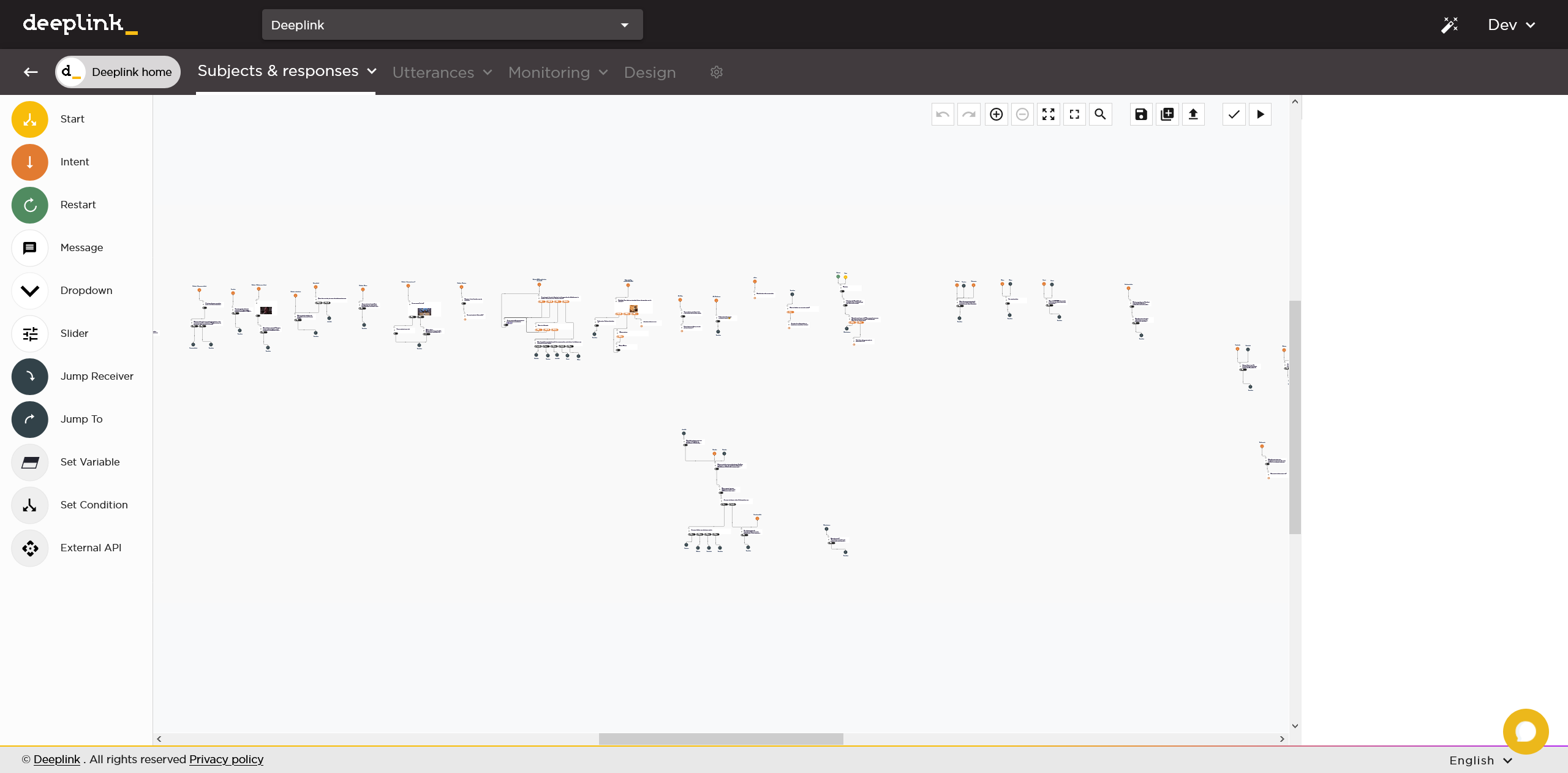Viewport: 1568px width, 773px height.
Task: Go to Deeplink home
Action: pyautogui.click(x=118, y=72)
